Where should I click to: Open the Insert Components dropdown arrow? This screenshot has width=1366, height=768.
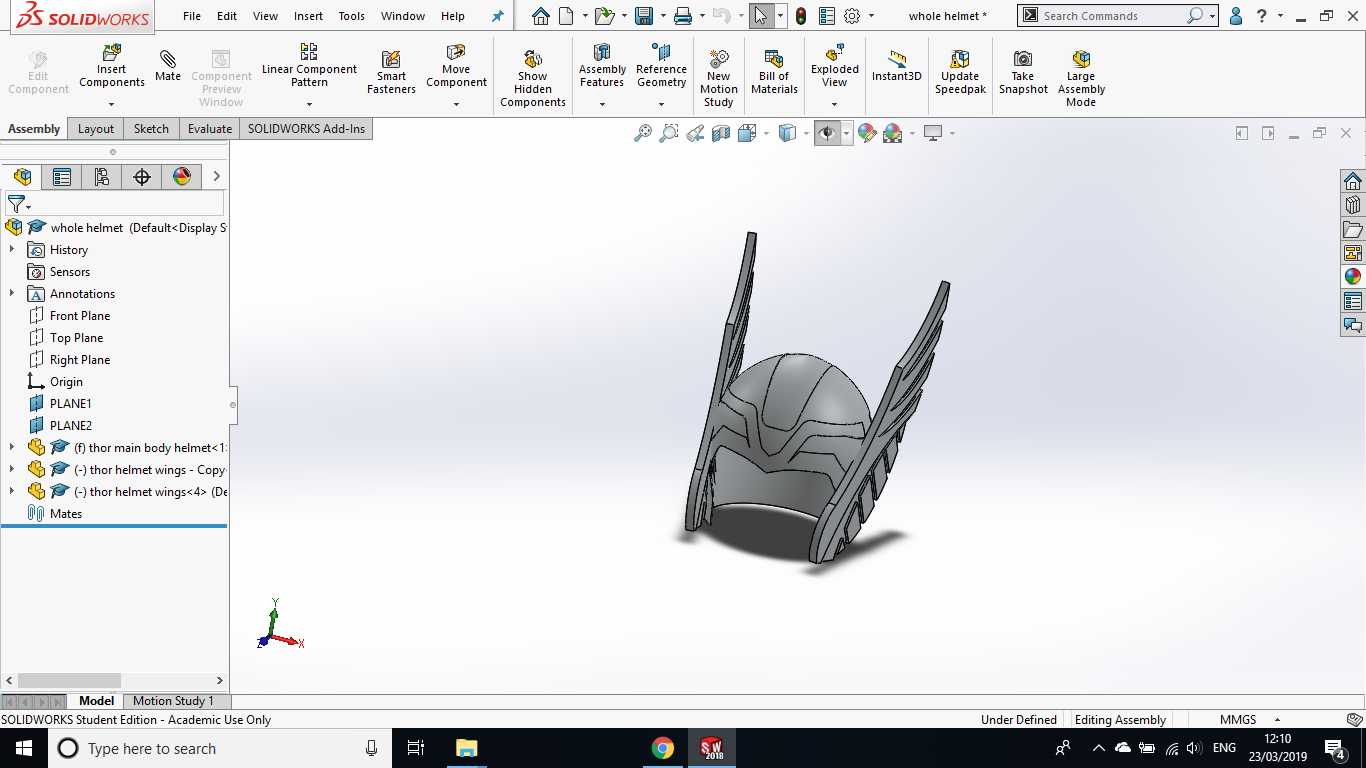111,104
